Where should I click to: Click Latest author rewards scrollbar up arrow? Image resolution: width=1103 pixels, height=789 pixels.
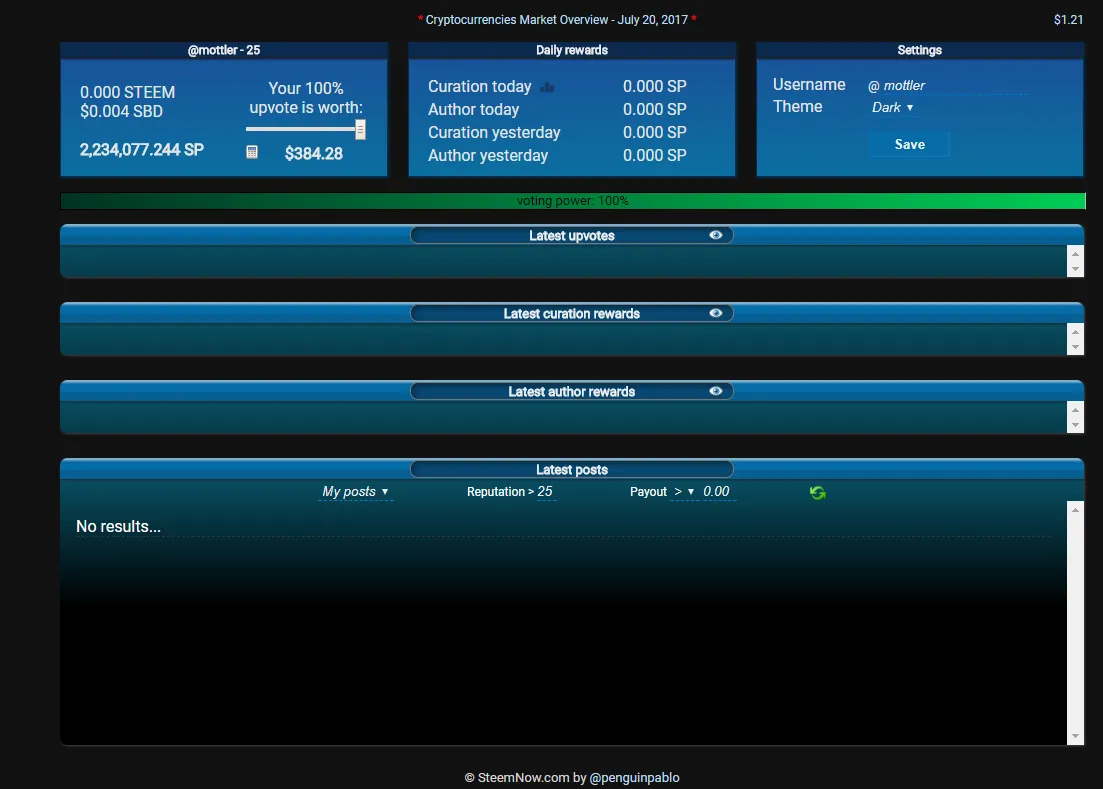point(1075,409)
